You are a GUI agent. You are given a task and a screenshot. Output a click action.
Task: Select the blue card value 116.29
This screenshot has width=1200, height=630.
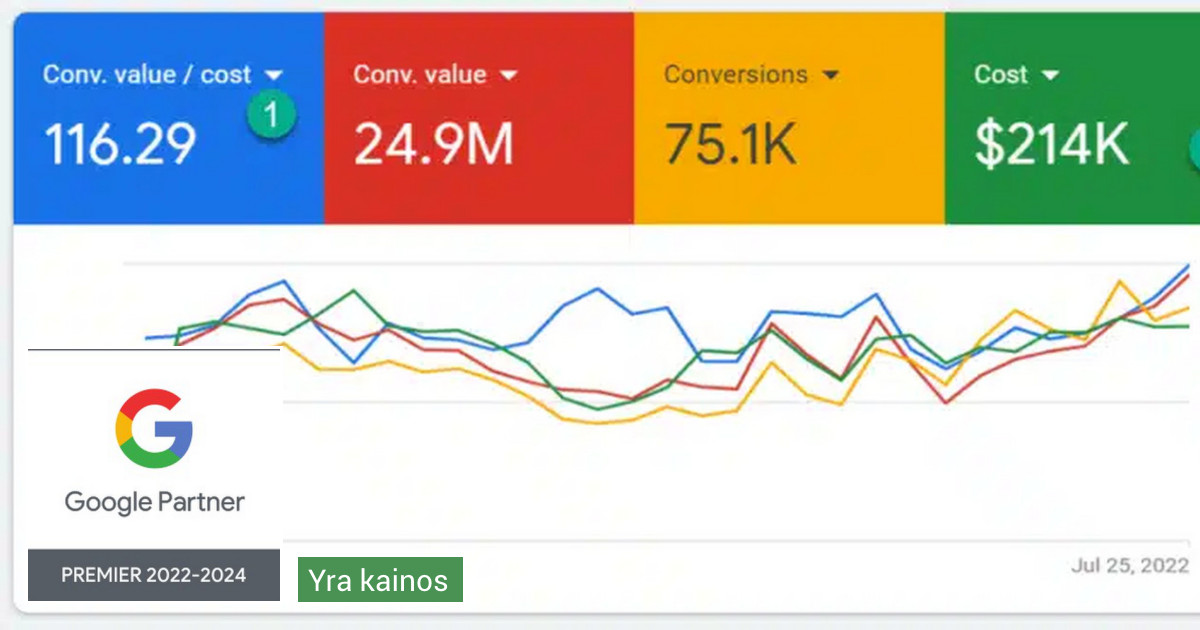point(120,145)
